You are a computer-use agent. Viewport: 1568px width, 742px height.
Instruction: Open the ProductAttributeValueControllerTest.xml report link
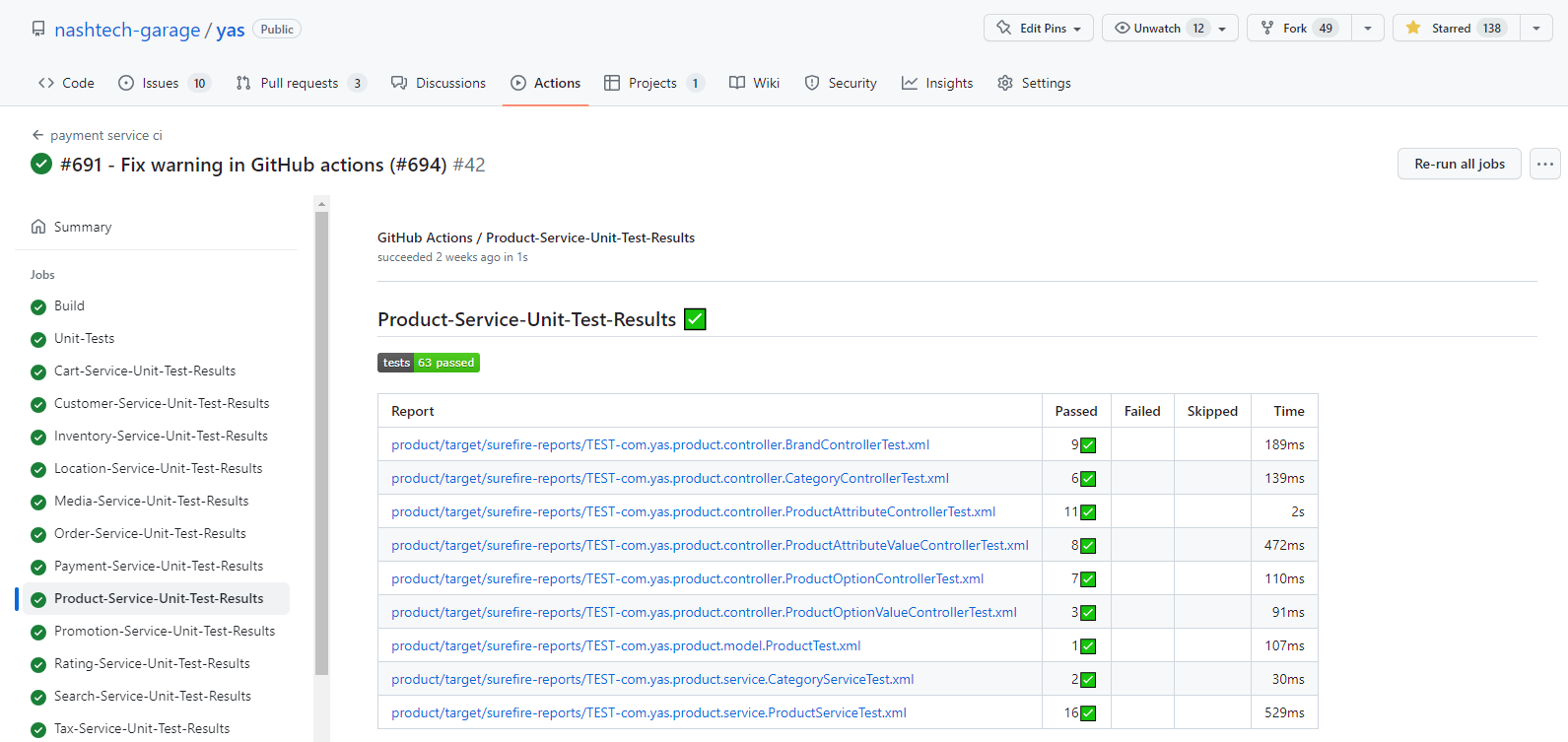pos(710,545)
